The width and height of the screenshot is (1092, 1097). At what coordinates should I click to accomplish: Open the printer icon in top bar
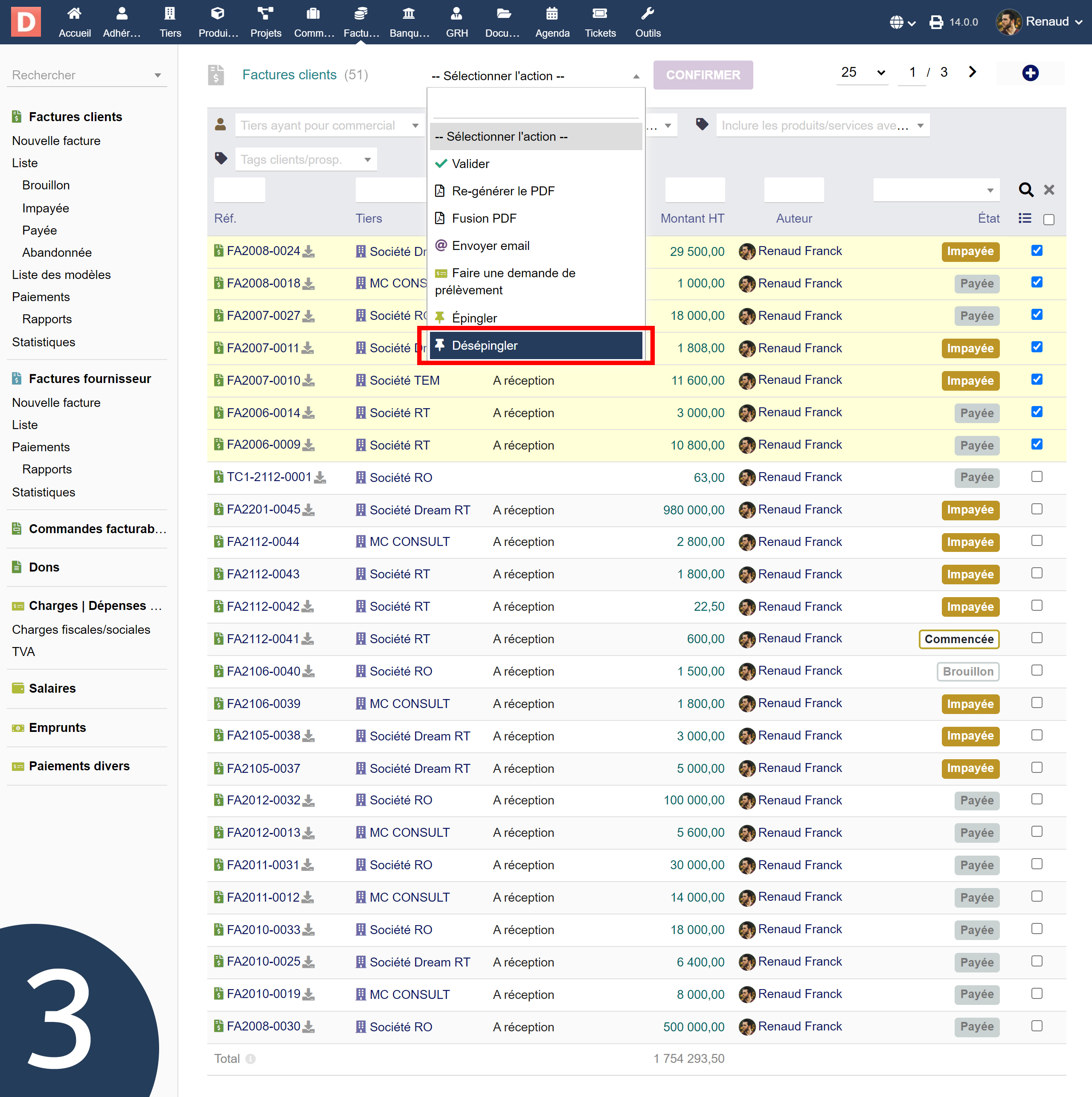pos(936,22)
